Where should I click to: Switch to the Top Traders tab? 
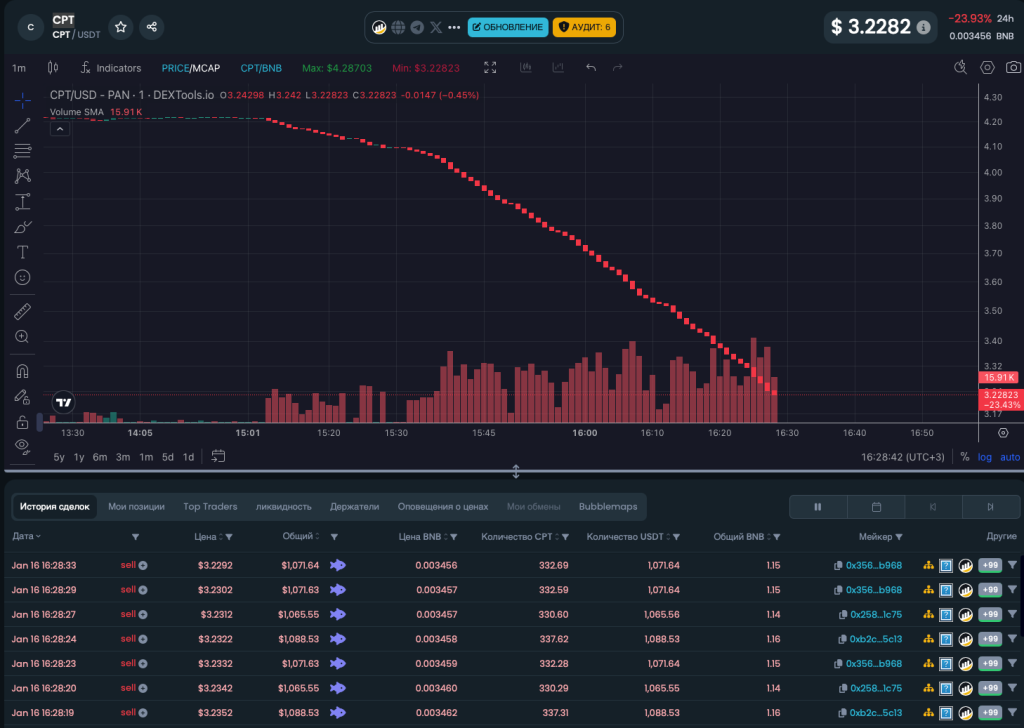click(210, 507)
